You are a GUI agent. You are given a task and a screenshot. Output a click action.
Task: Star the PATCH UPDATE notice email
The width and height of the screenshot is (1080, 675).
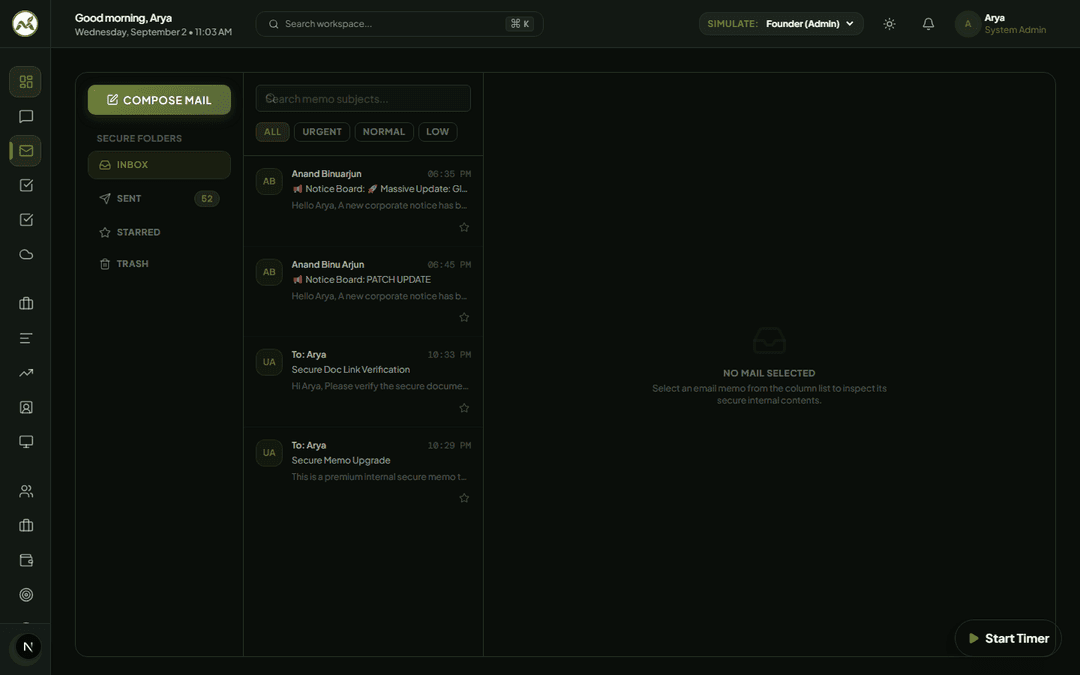[464, 318]
